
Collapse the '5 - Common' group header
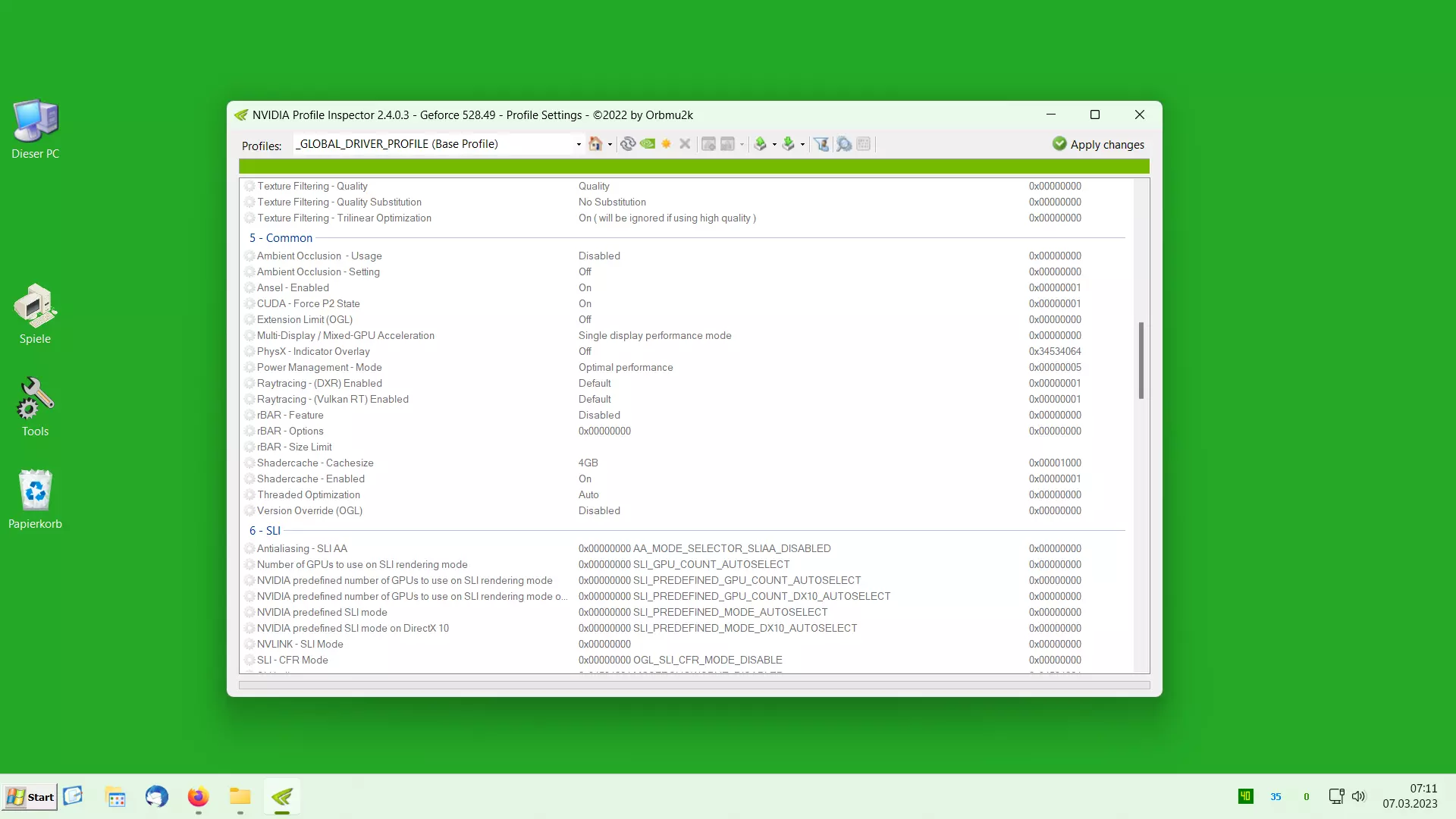pos(281,237)
